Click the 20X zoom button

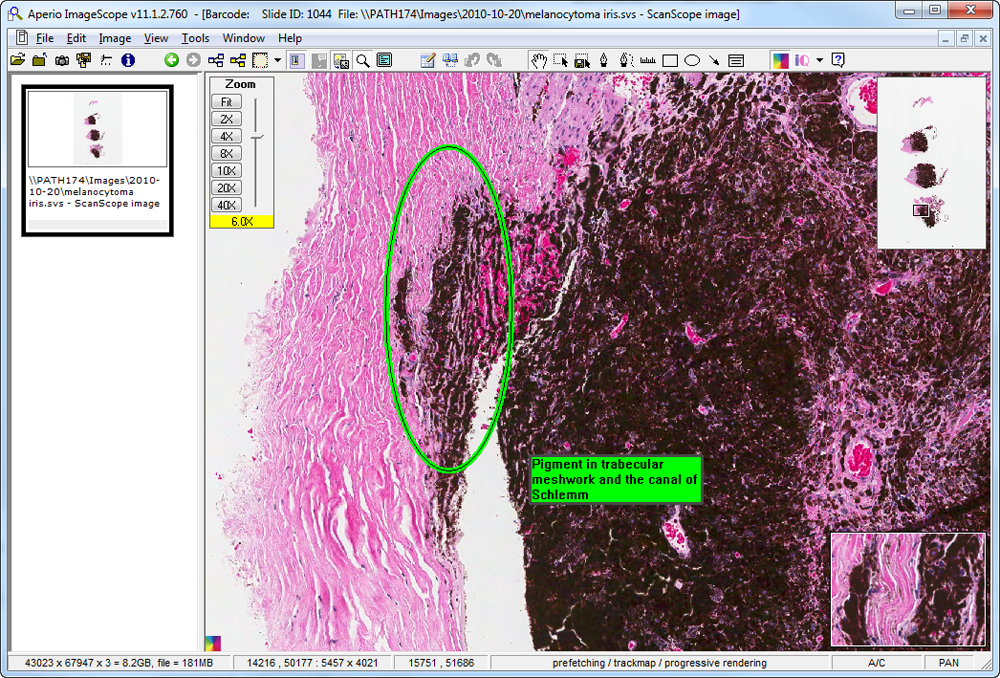[x=227, y=188]
